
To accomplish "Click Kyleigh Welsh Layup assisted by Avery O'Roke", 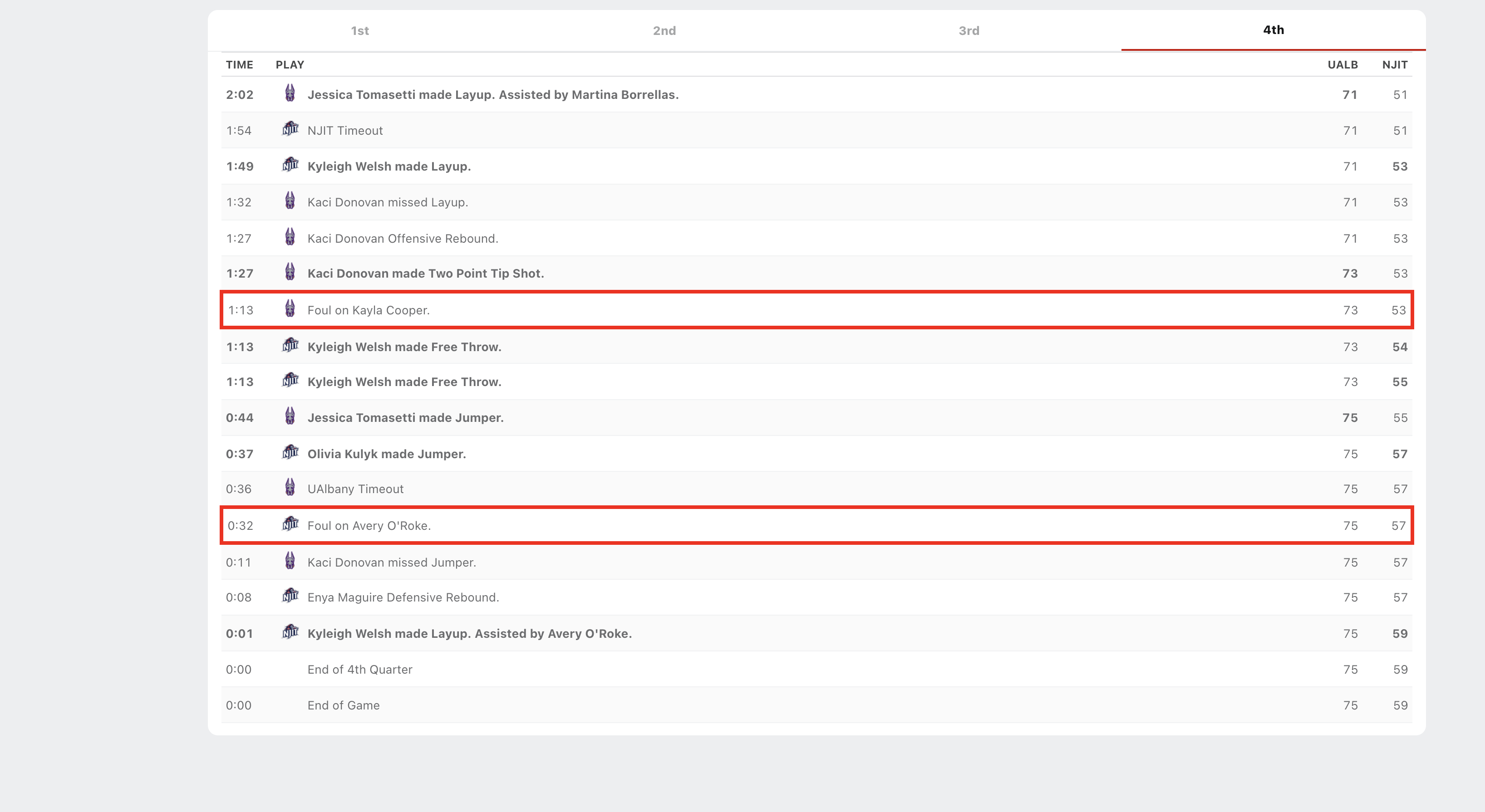I will coord(469,634).
